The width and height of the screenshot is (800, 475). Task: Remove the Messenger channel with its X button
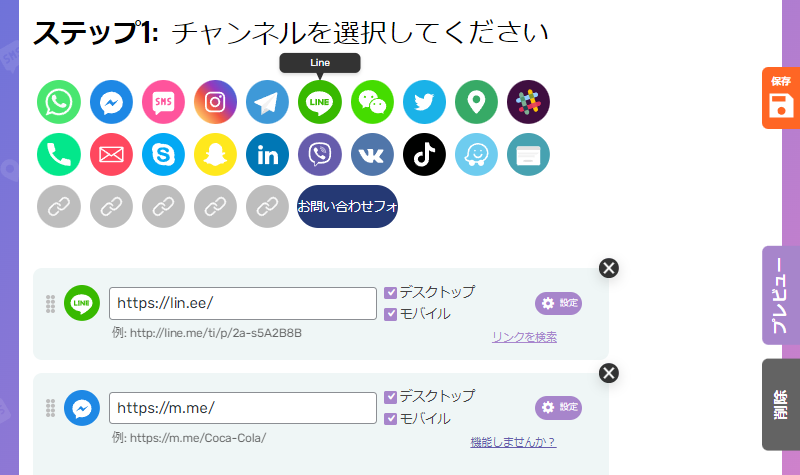609,373
